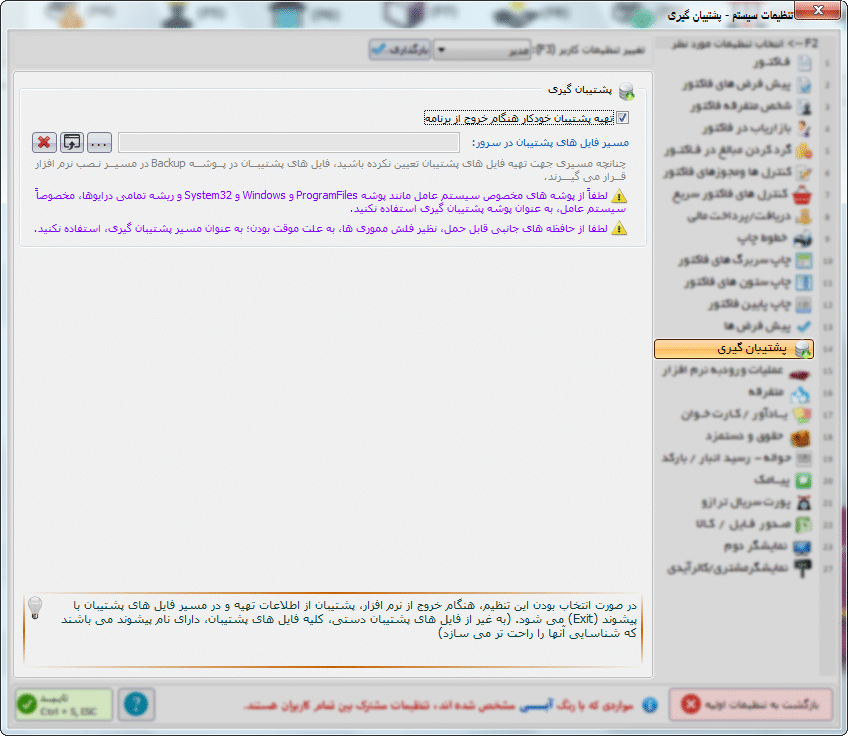This screenshot has width=848, height=736.
Task: Open شخص متفرقه فاکتور settings via its person icon
Action: [804, 107]
